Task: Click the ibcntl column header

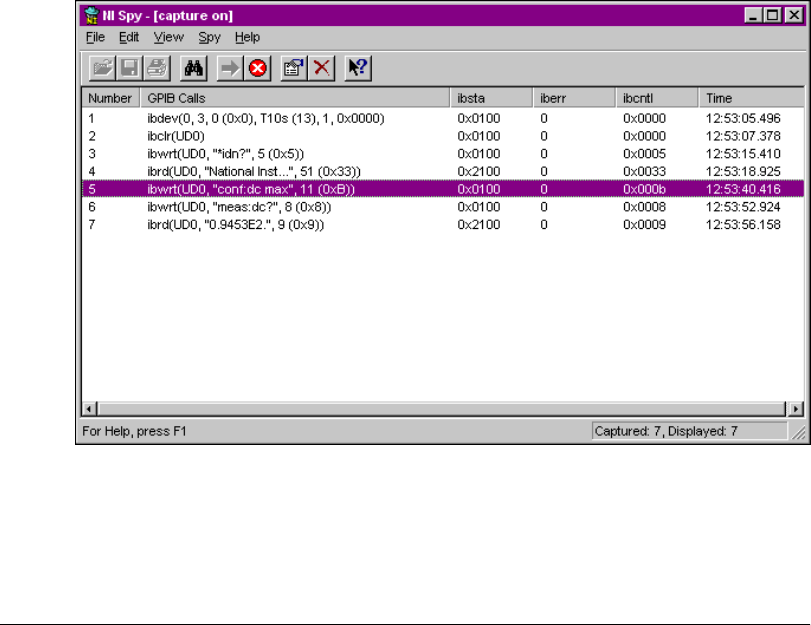Action: [x=657, y=98]
